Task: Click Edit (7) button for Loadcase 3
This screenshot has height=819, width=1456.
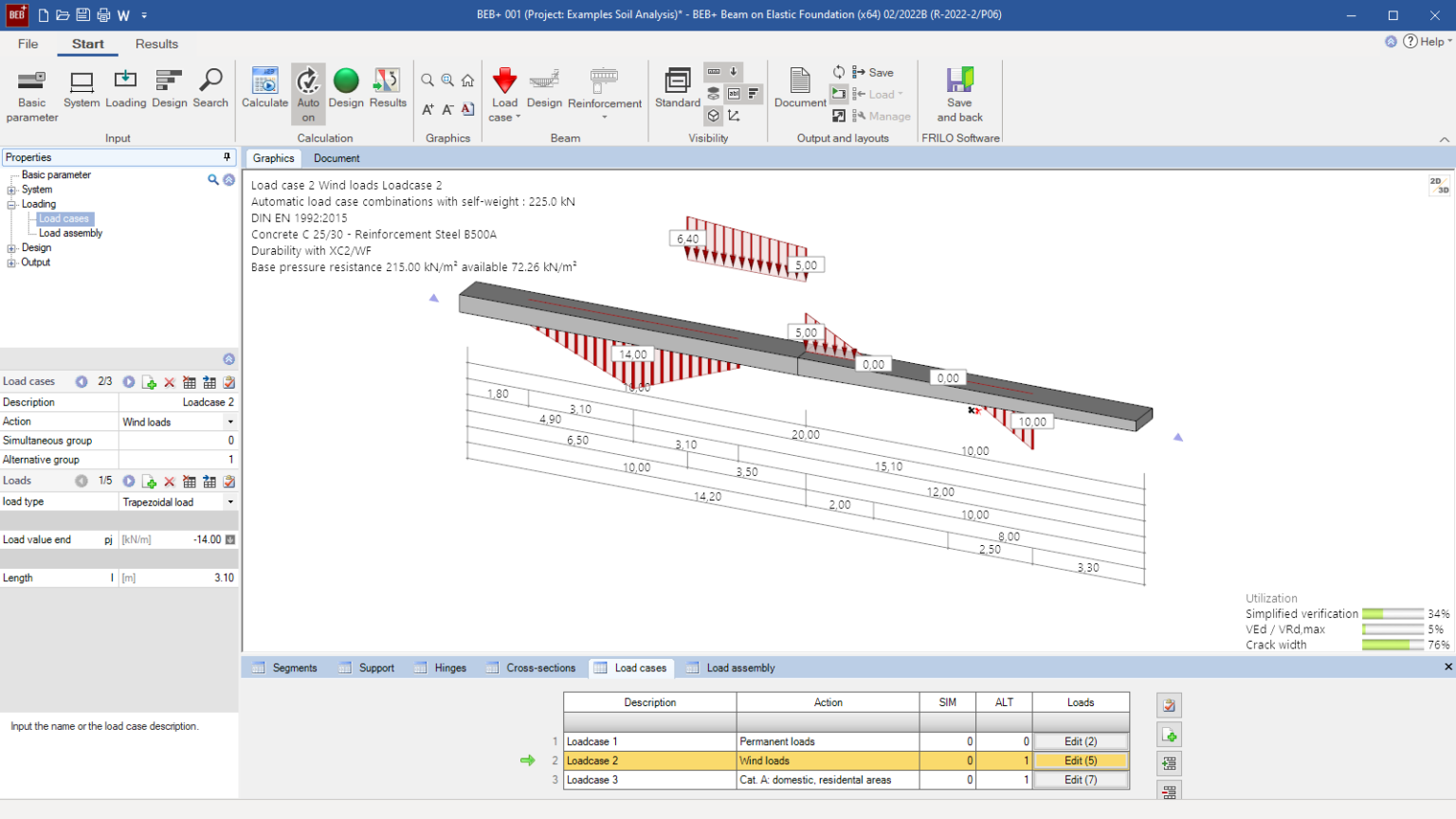Action: coord(1080,780)
